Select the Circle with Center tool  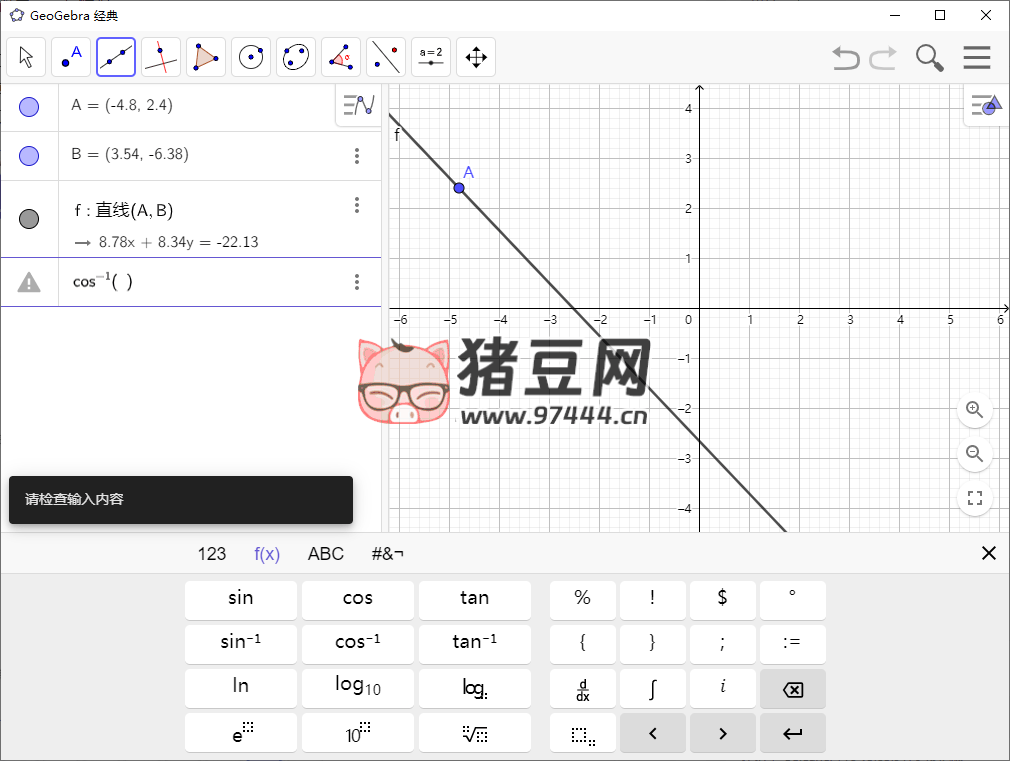click(250, 57)
